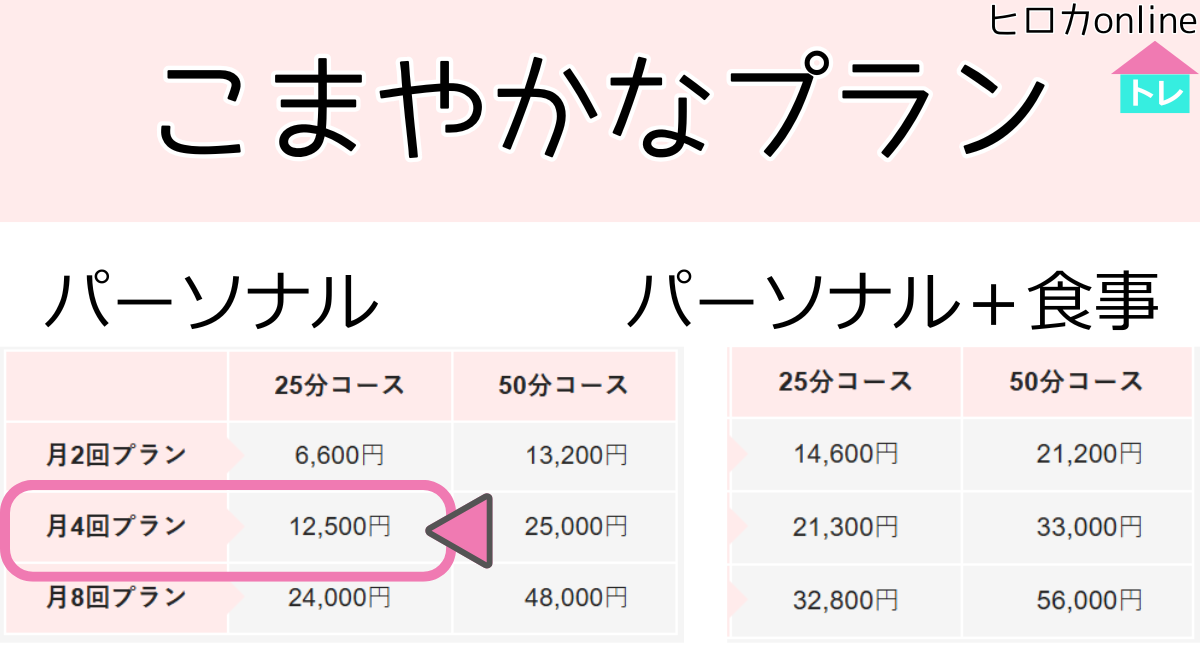Select the パーソナル section heading
The image size is (1200, 656).
(212, 301)
